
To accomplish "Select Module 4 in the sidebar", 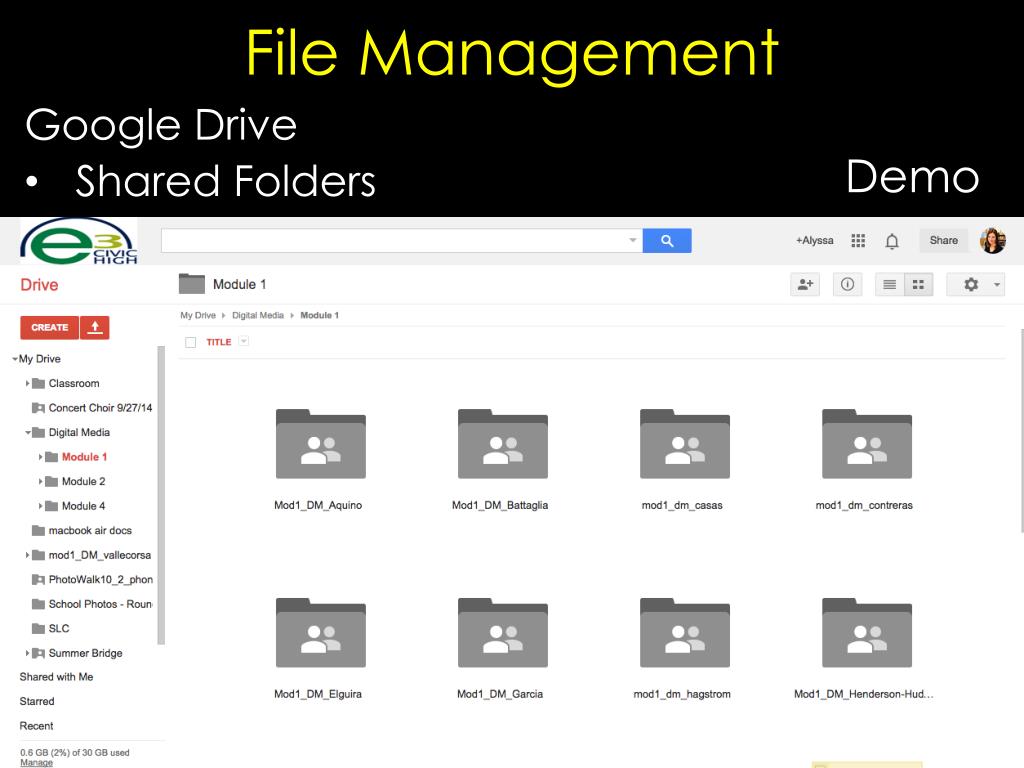I will tap(83, 506).
